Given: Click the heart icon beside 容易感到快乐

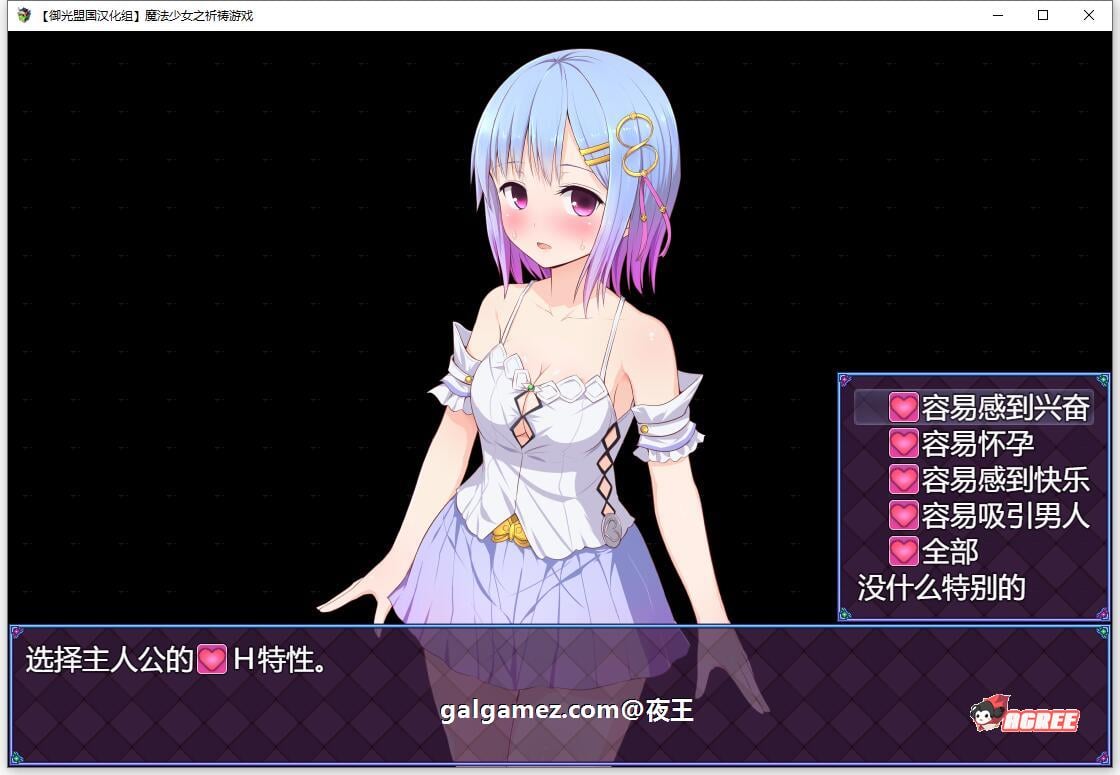Looking at the screenshot, I should click(x=903, y=479).
